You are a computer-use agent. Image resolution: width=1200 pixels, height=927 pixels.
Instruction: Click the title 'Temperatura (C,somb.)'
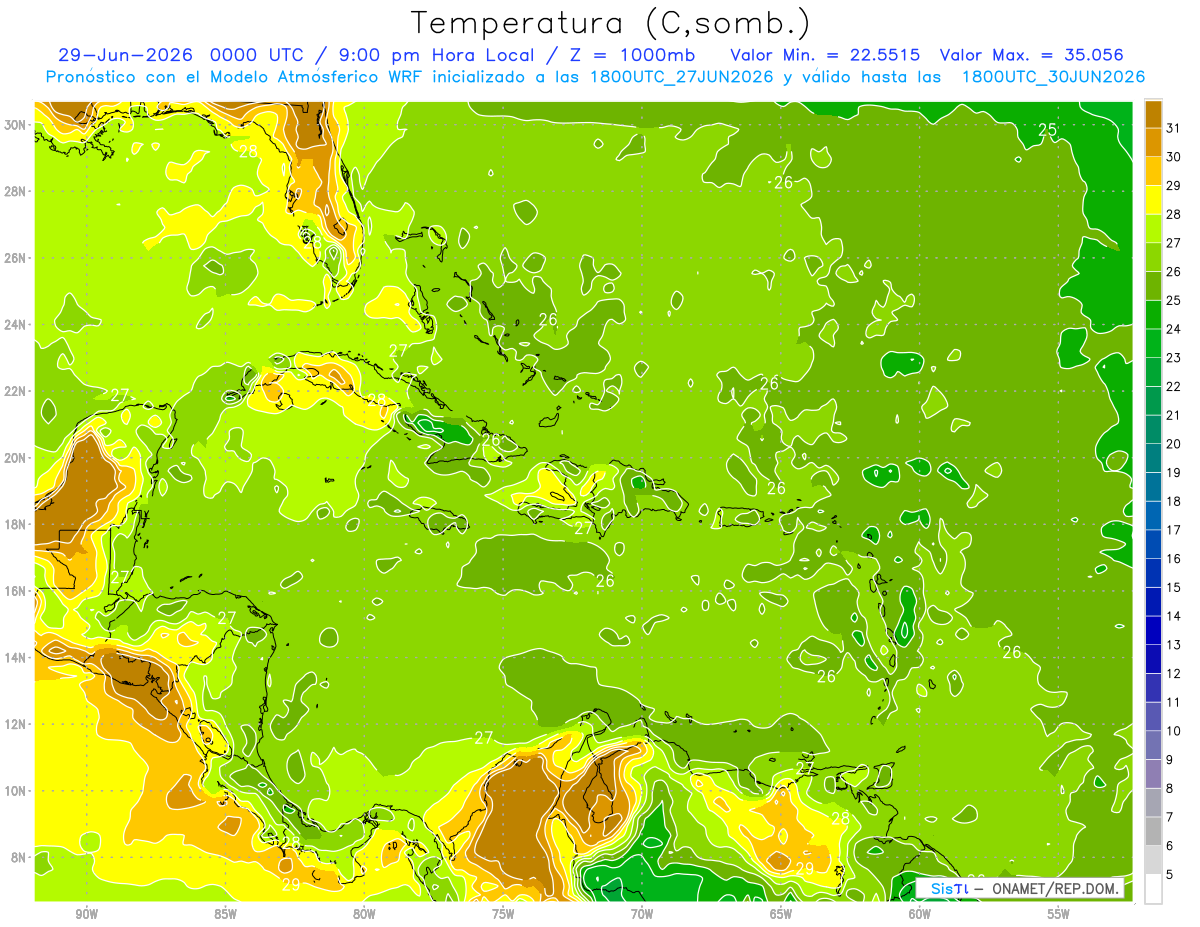click(610, 22)
